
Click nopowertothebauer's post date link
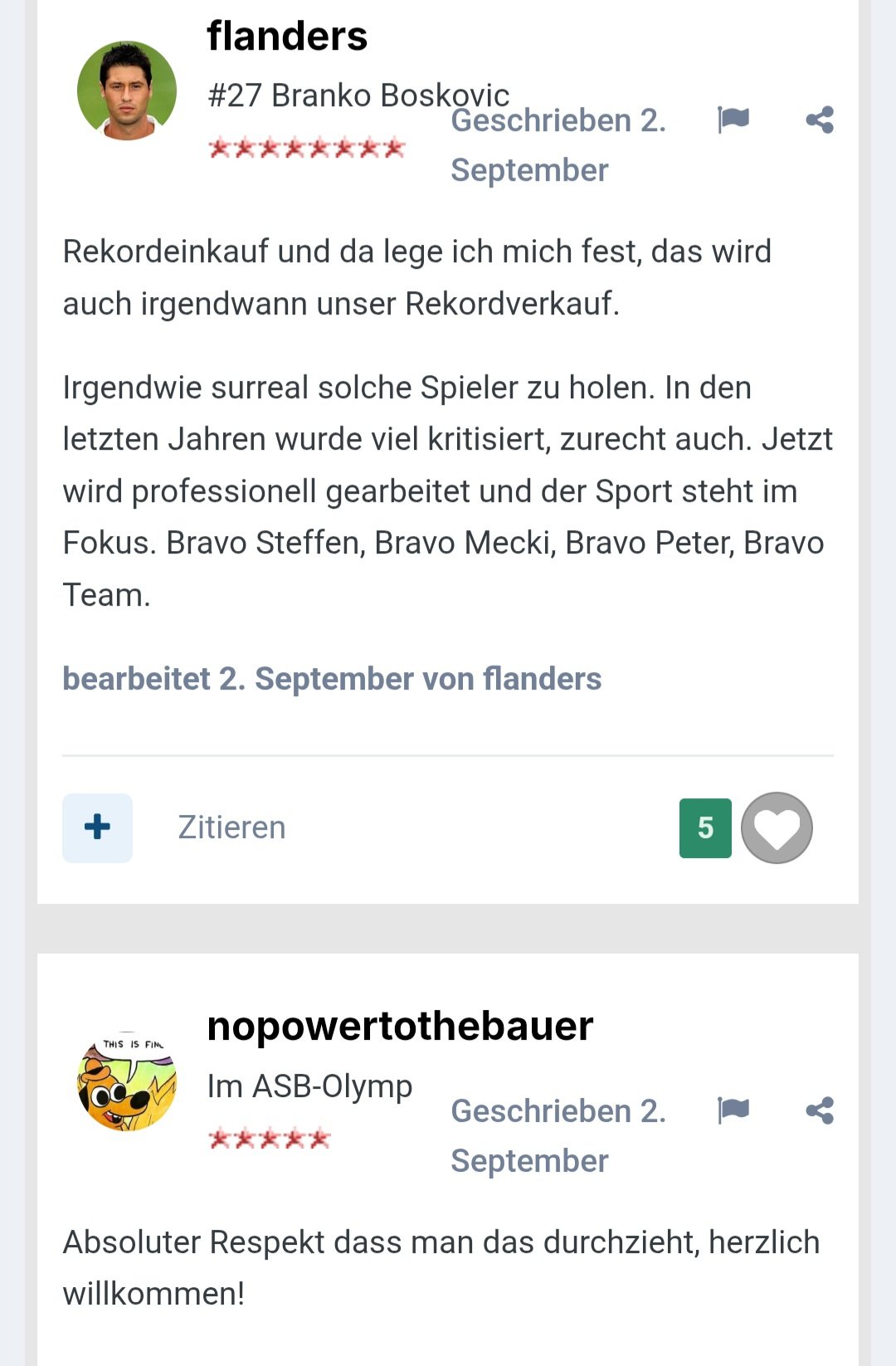(x=558, y=1135)
